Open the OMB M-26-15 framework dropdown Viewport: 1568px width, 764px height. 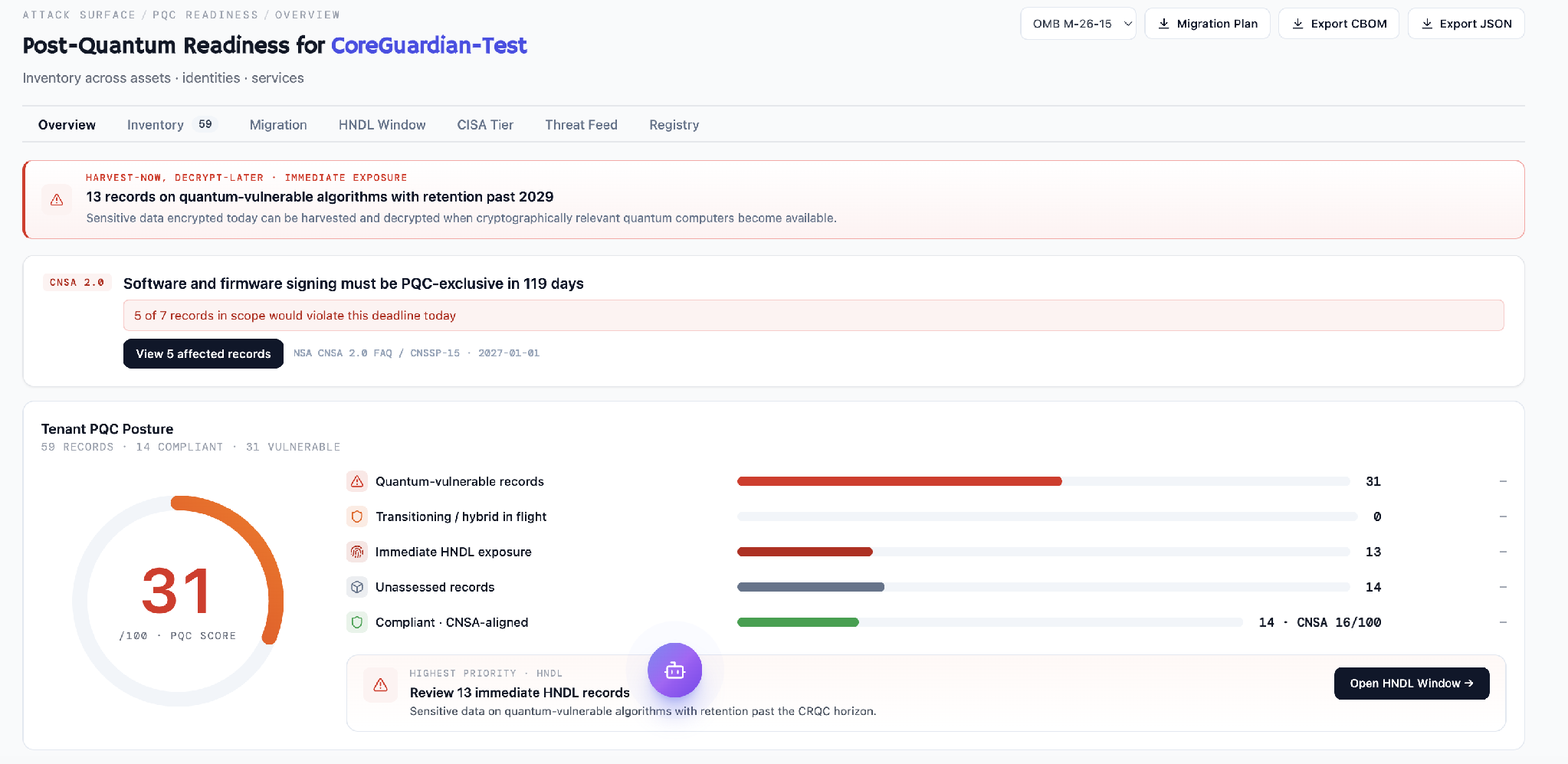tap(1078, 24)
